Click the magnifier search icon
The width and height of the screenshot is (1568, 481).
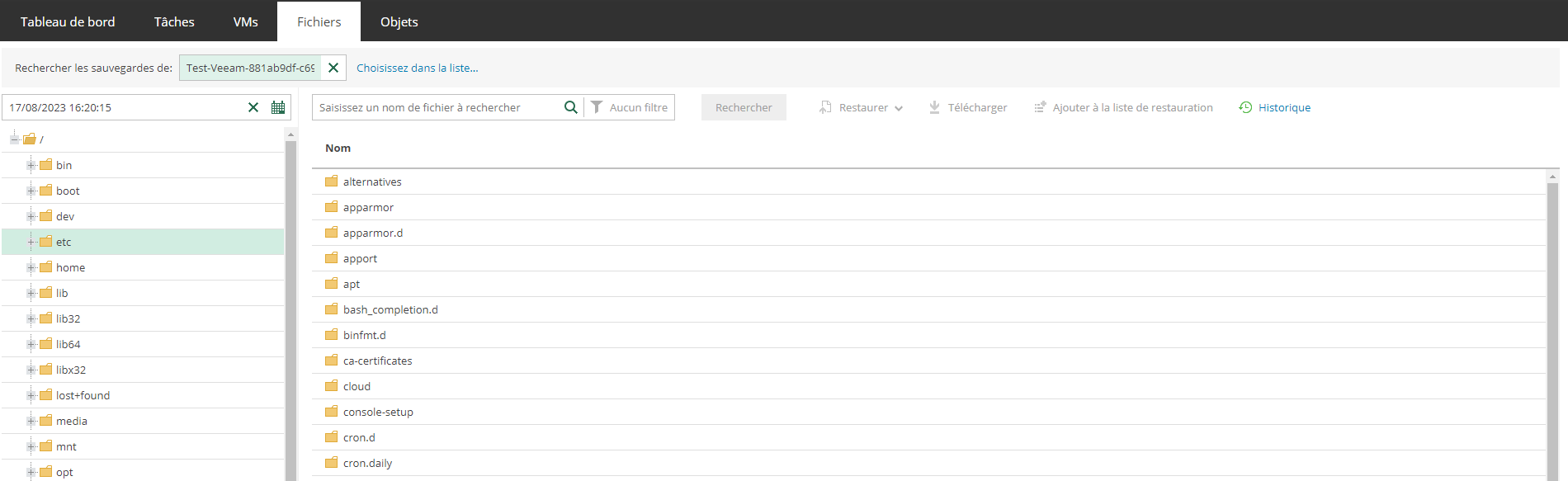[570, 107]
